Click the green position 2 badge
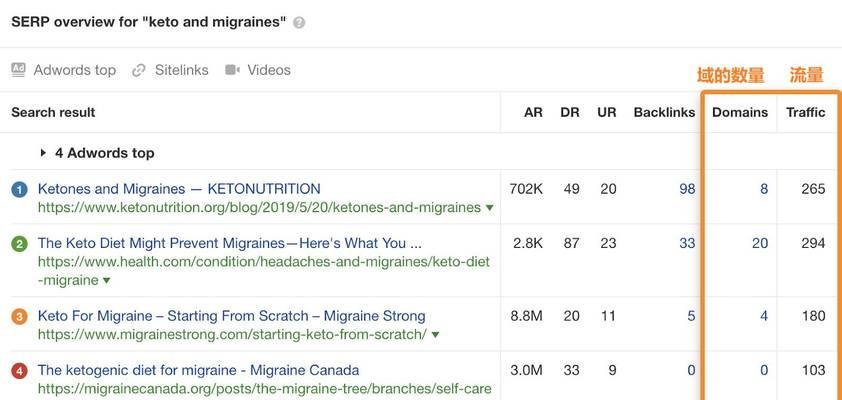This screenshot has height=400, width=842. (19, 244)
